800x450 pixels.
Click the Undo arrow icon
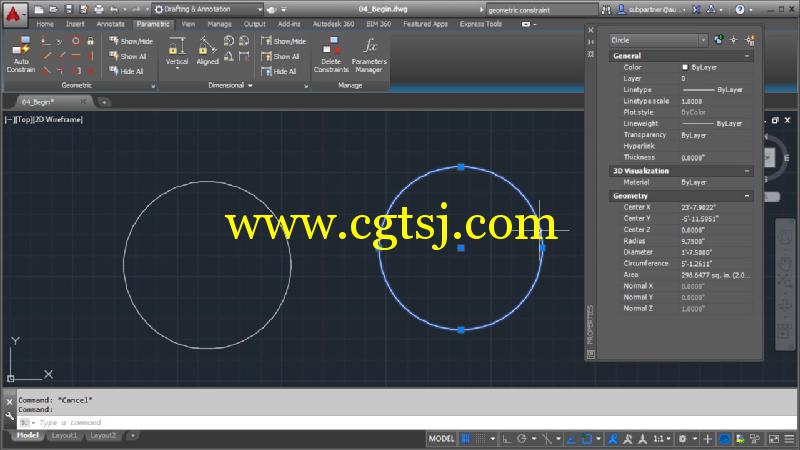[x=113, y=9]
